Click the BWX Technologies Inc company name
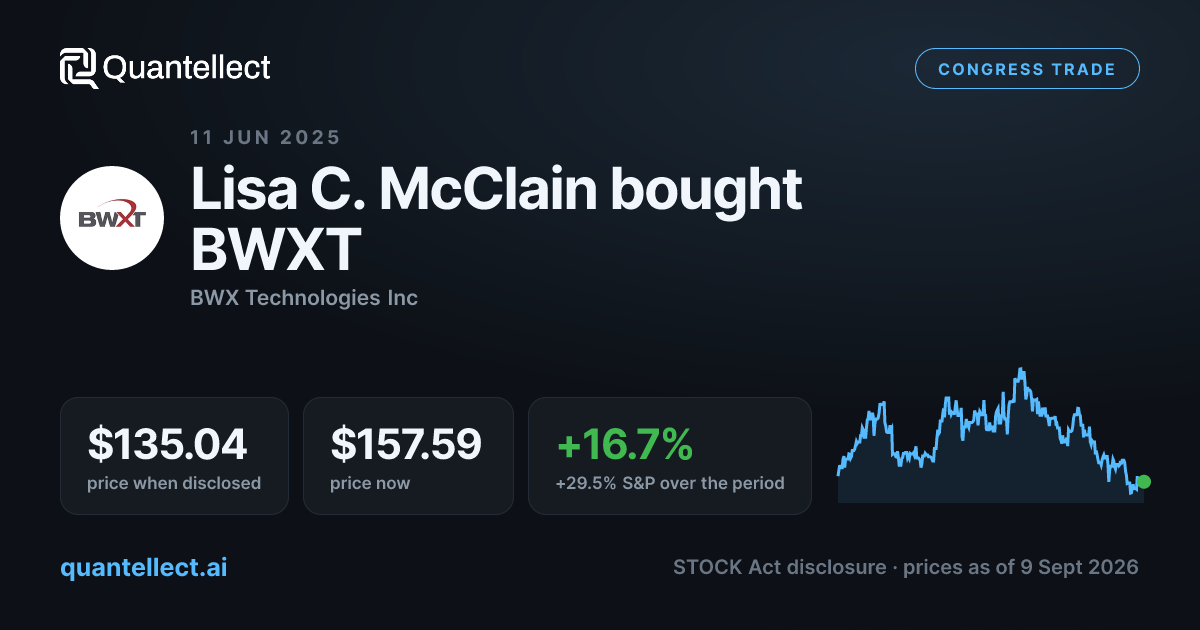1200x630 pixels. [304, 298]
